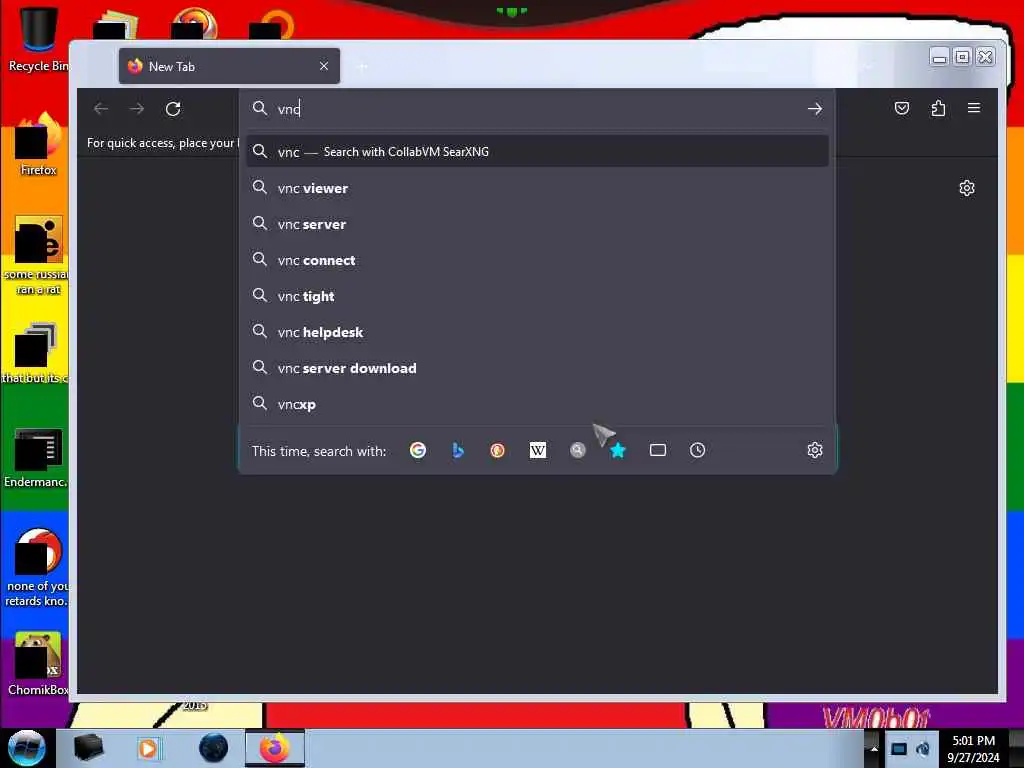
Task: Open the Windows Start orb
Action: click(x=26, y=748)
